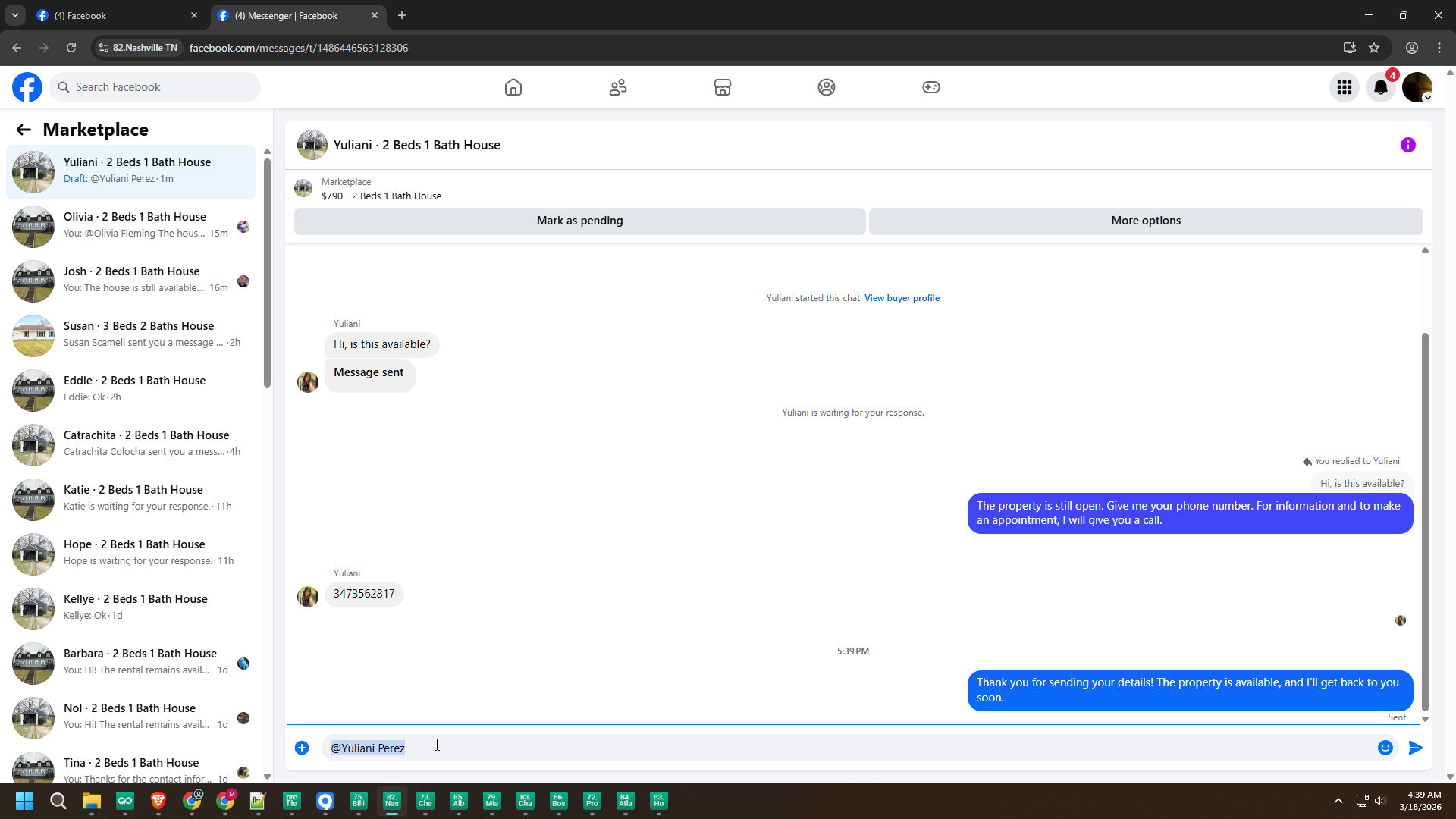Image resolution: width=1456 pixels, height=819 pixels.
Task: Open conversation information purple icon
Action: [1408, 145]
